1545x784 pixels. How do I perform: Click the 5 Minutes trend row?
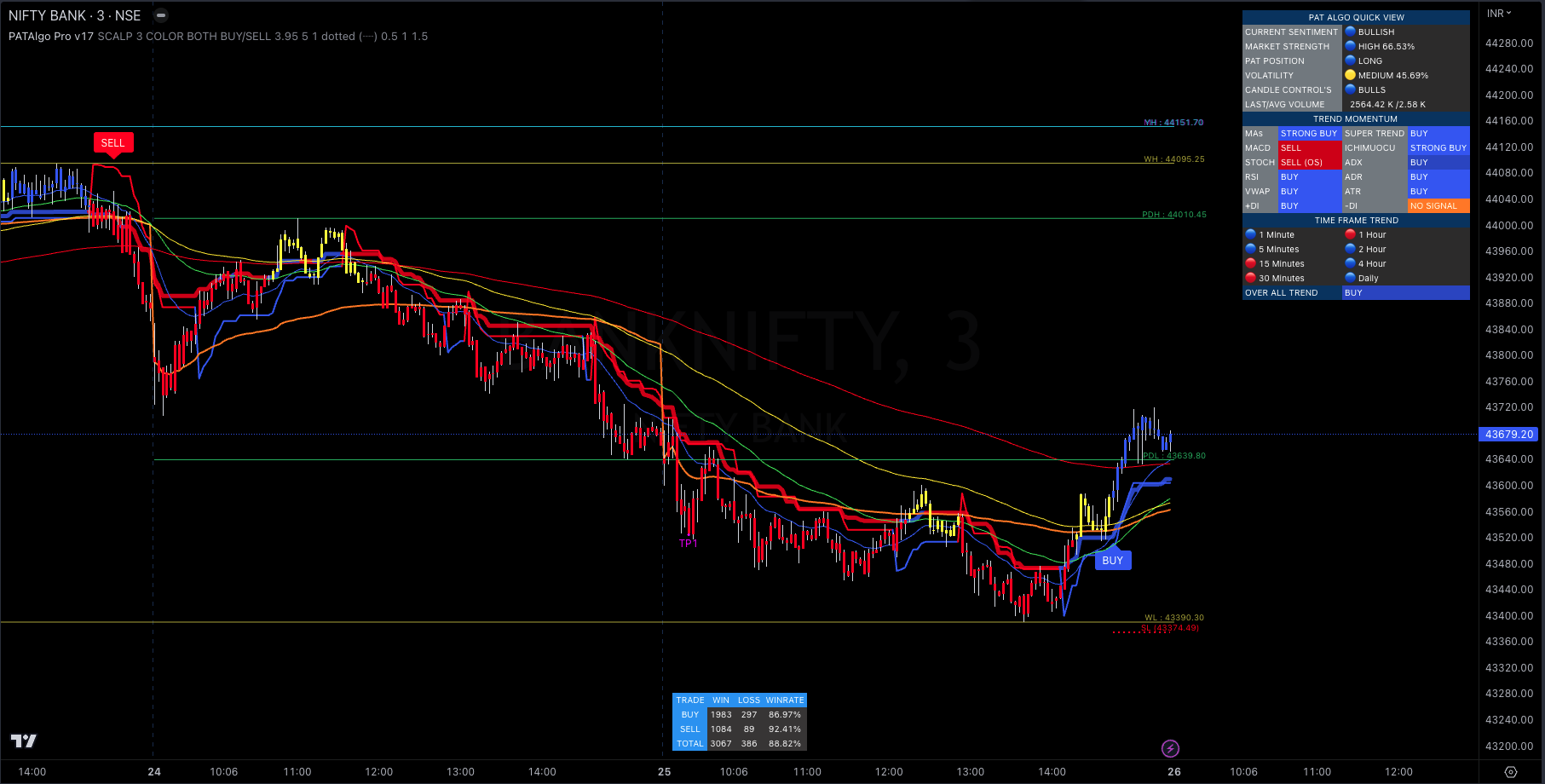point(1292,249)
